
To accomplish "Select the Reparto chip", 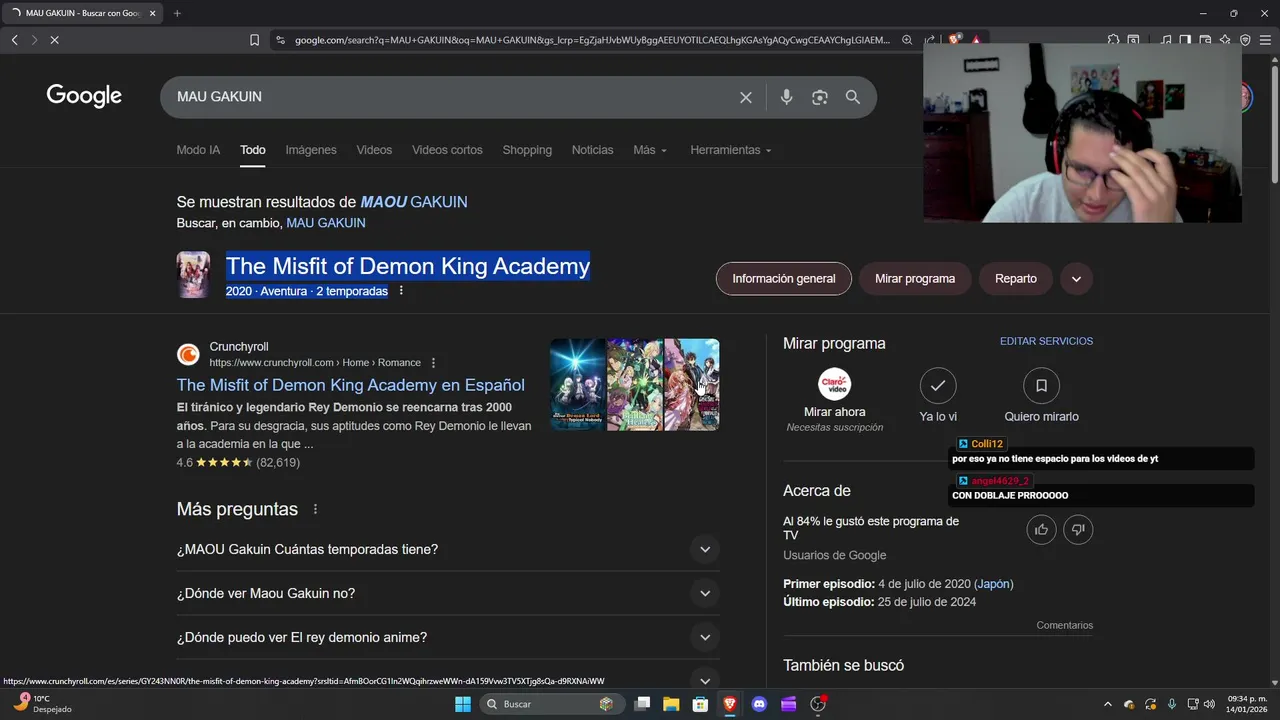I will pos(1016,279).
